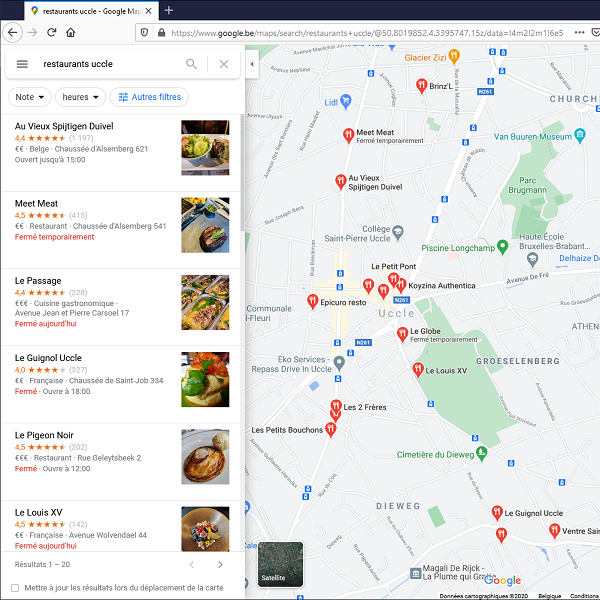600x600 pixels.
Task: Click Koyzina Authentica map pin
Action: pyautogui.click(x=401, y=285)
